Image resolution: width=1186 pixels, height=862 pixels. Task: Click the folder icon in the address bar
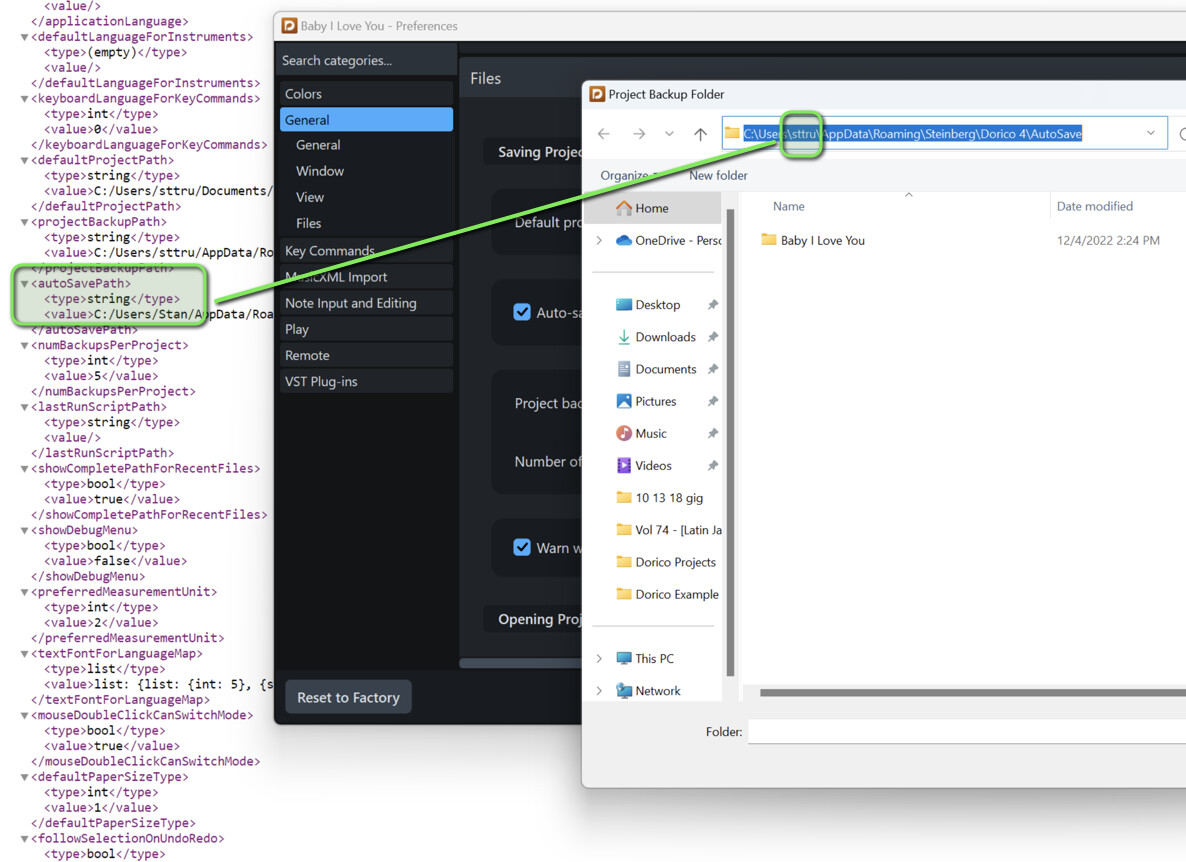(731, 133)
